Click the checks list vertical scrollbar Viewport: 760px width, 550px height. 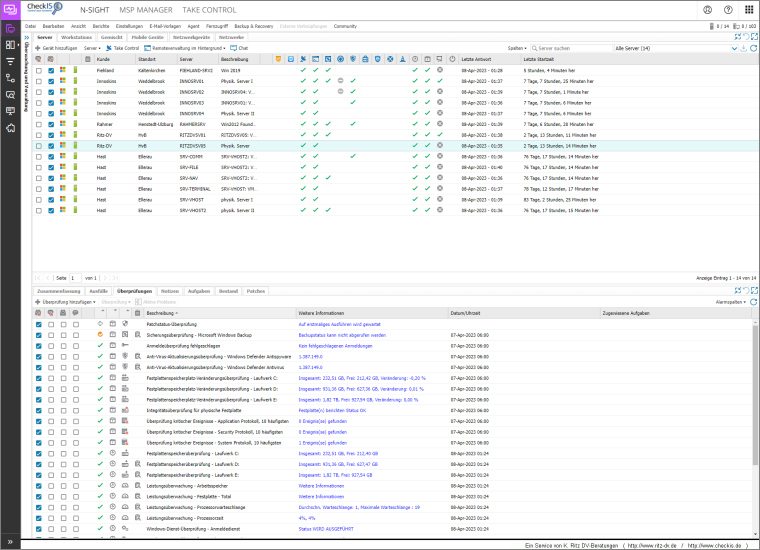click(755, 395)
